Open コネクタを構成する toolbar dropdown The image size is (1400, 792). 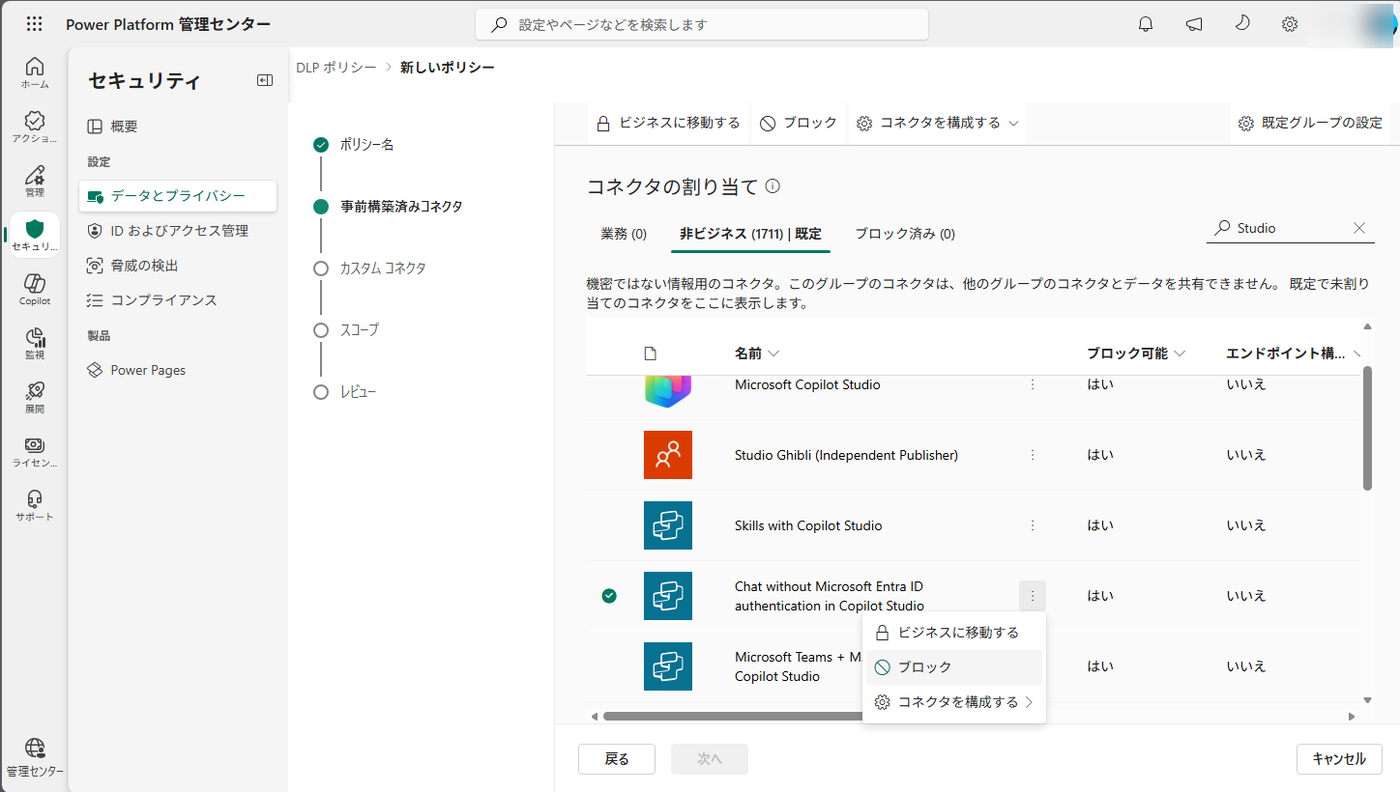(x=937, y=123)
